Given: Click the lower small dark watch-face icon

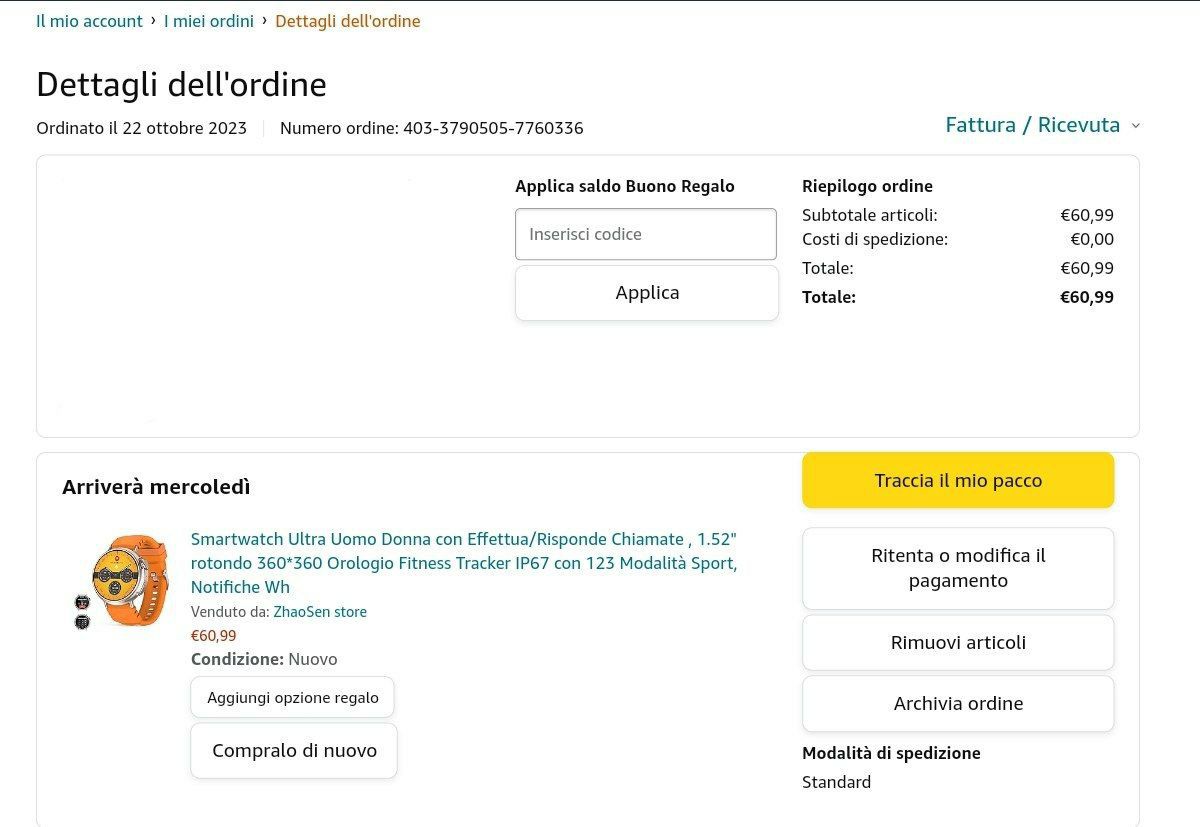Looking at the screenshot, I should (x=82, y=622).
